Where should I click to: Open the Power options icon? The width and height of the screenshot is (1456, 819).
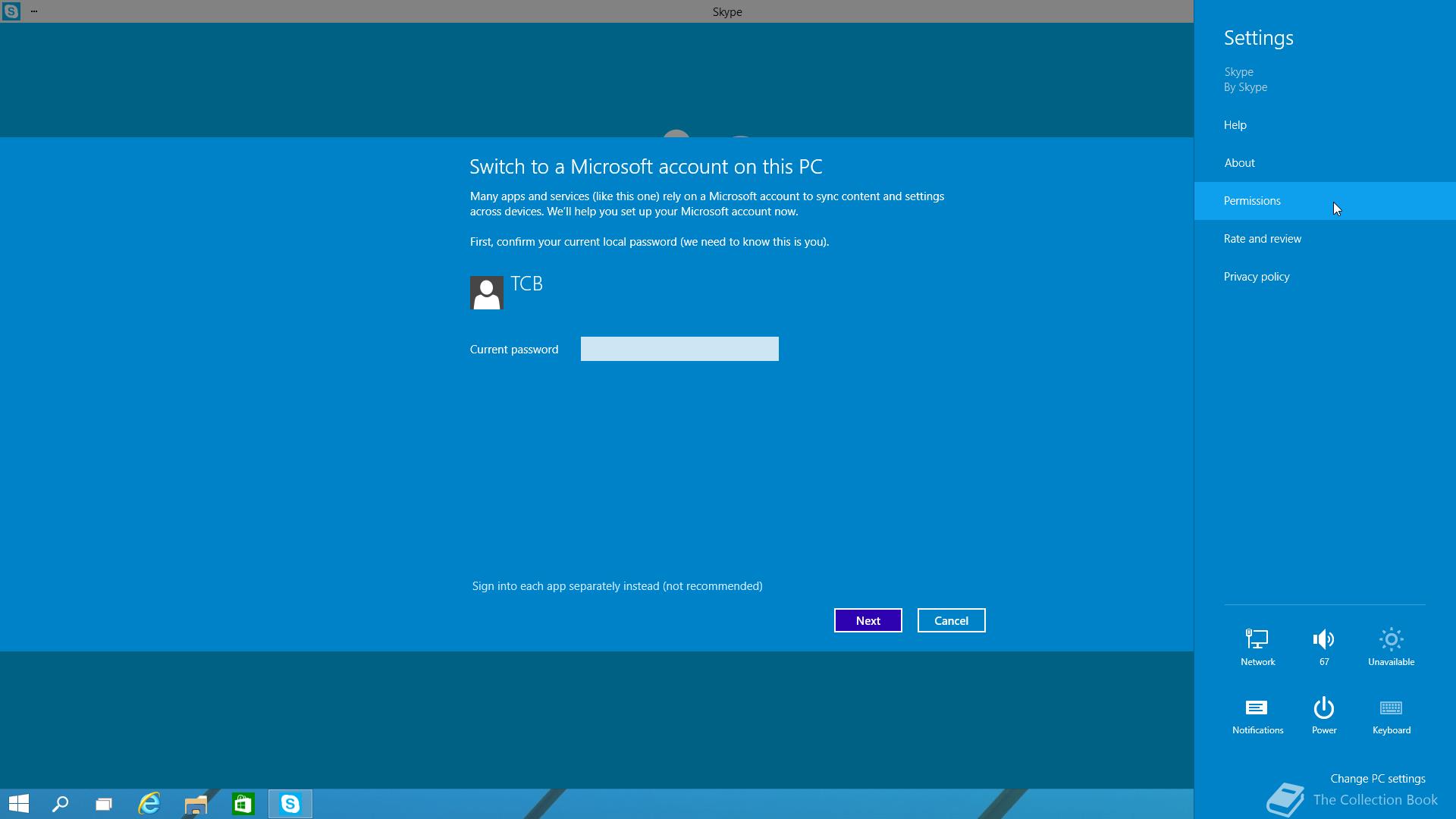click(x=1324, y=716)
